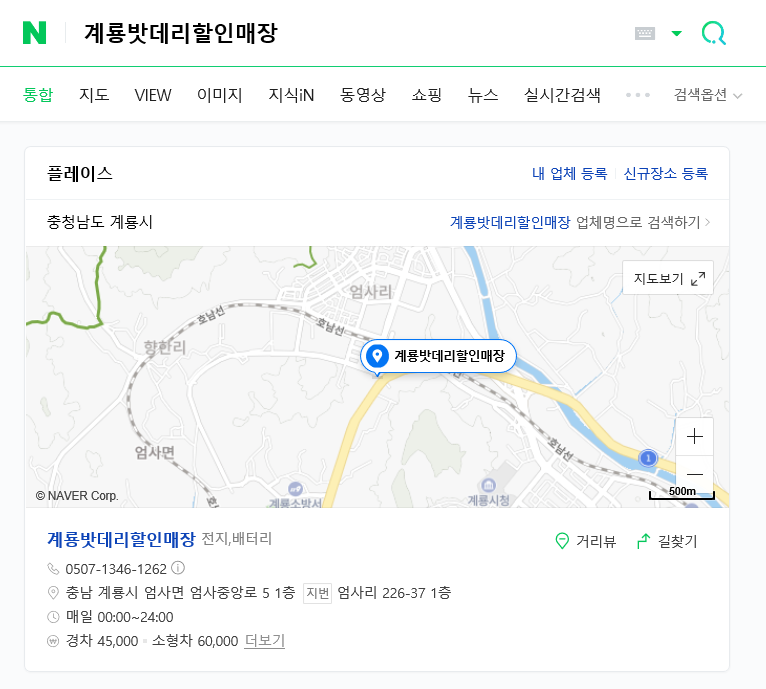The image size is (766, 689).
Task: Click the 지번 address badge
Action: pyautogui.click(x=318, y=593)
